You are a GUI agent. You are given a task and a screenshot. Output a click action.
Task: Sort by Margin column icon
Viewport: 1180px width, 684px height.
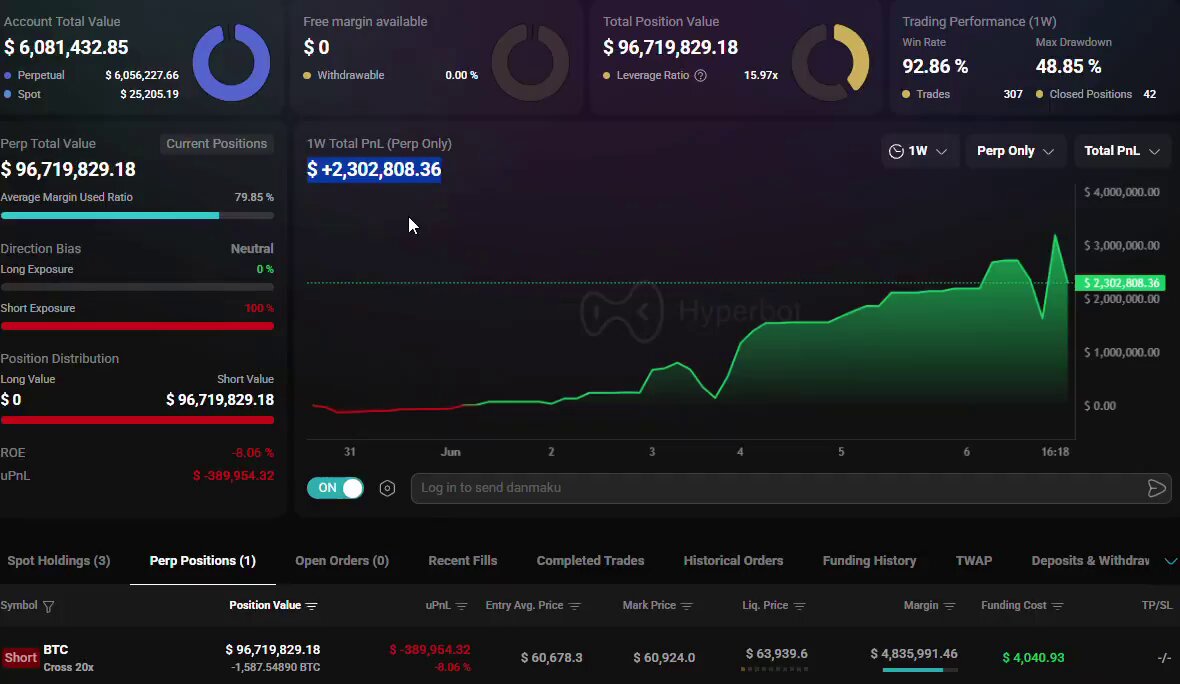pos(949,606)
